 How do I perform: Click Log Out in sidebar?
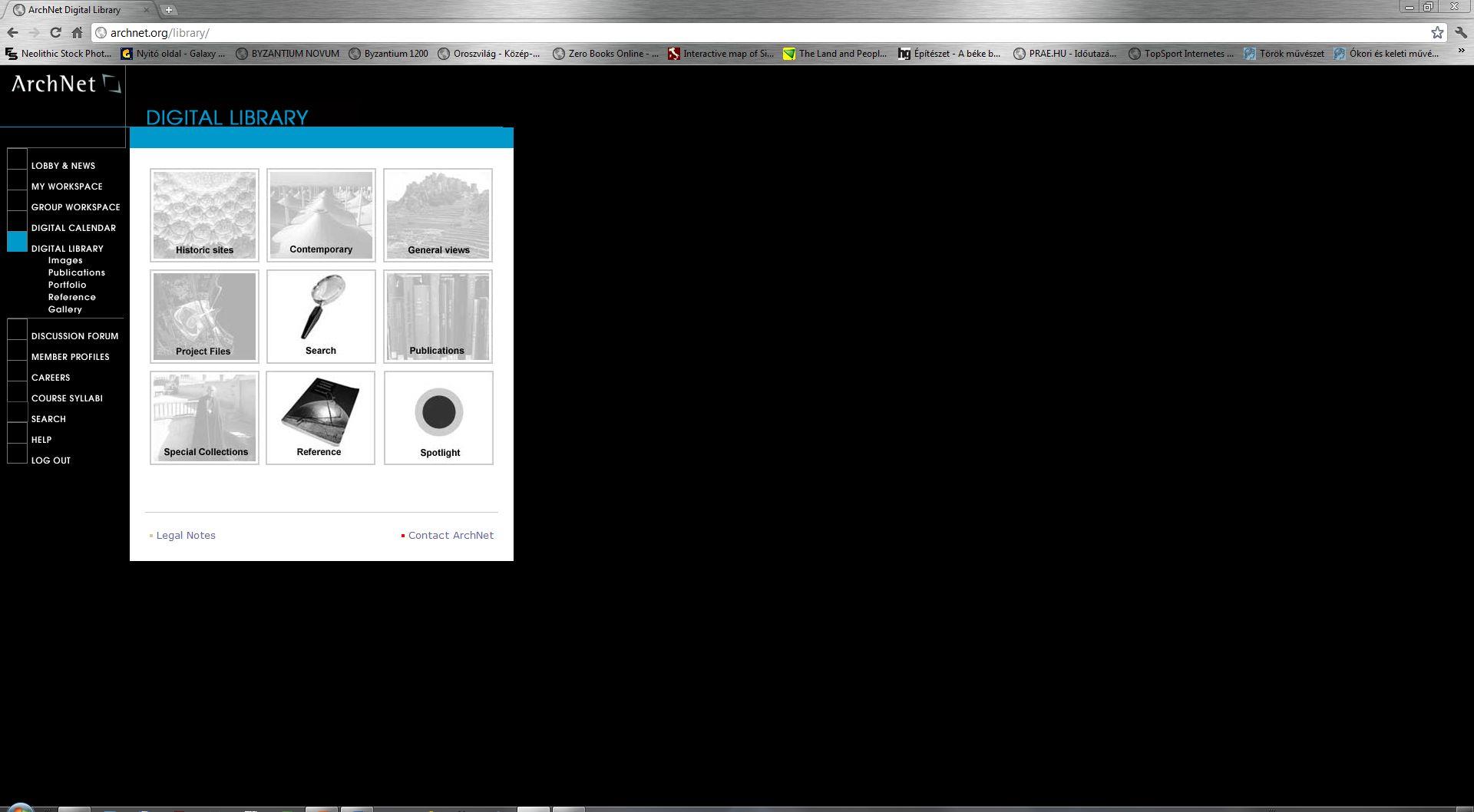[x=51, y=460]
